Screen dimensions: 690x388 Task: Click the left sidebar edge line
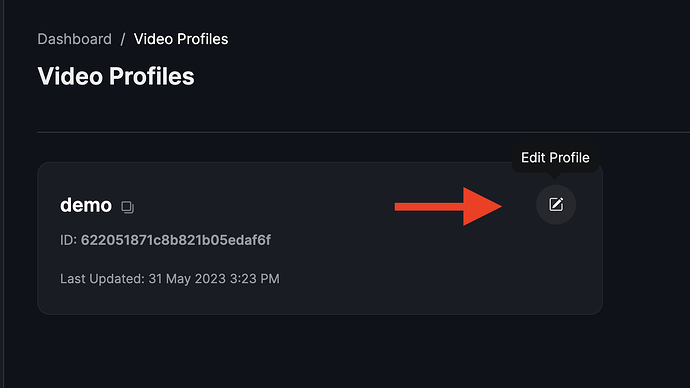pyautogui.click(x=4, y=194)
